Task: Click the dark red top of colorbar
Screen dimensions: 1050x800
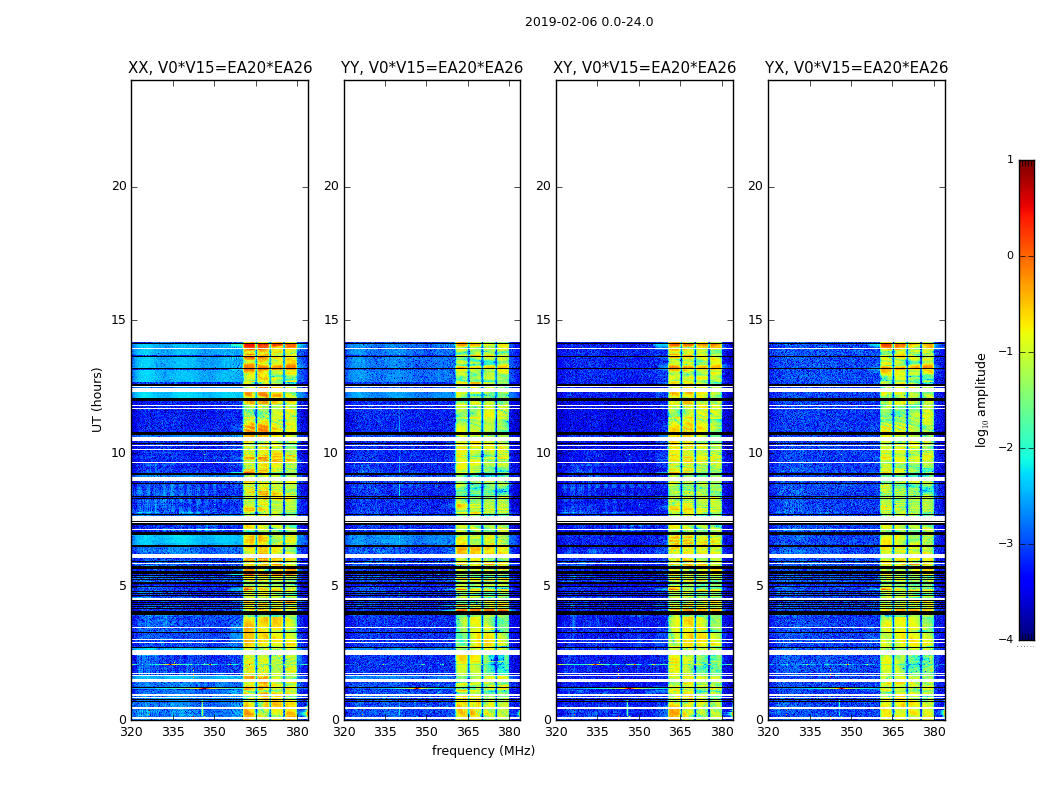Action: coord(1027,165)
